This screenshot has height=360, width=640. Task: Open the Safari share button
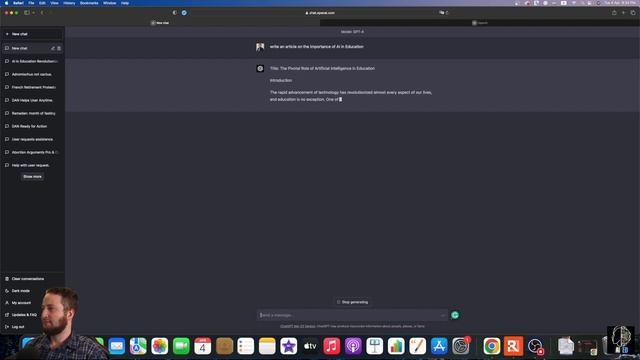pos(614,13)
